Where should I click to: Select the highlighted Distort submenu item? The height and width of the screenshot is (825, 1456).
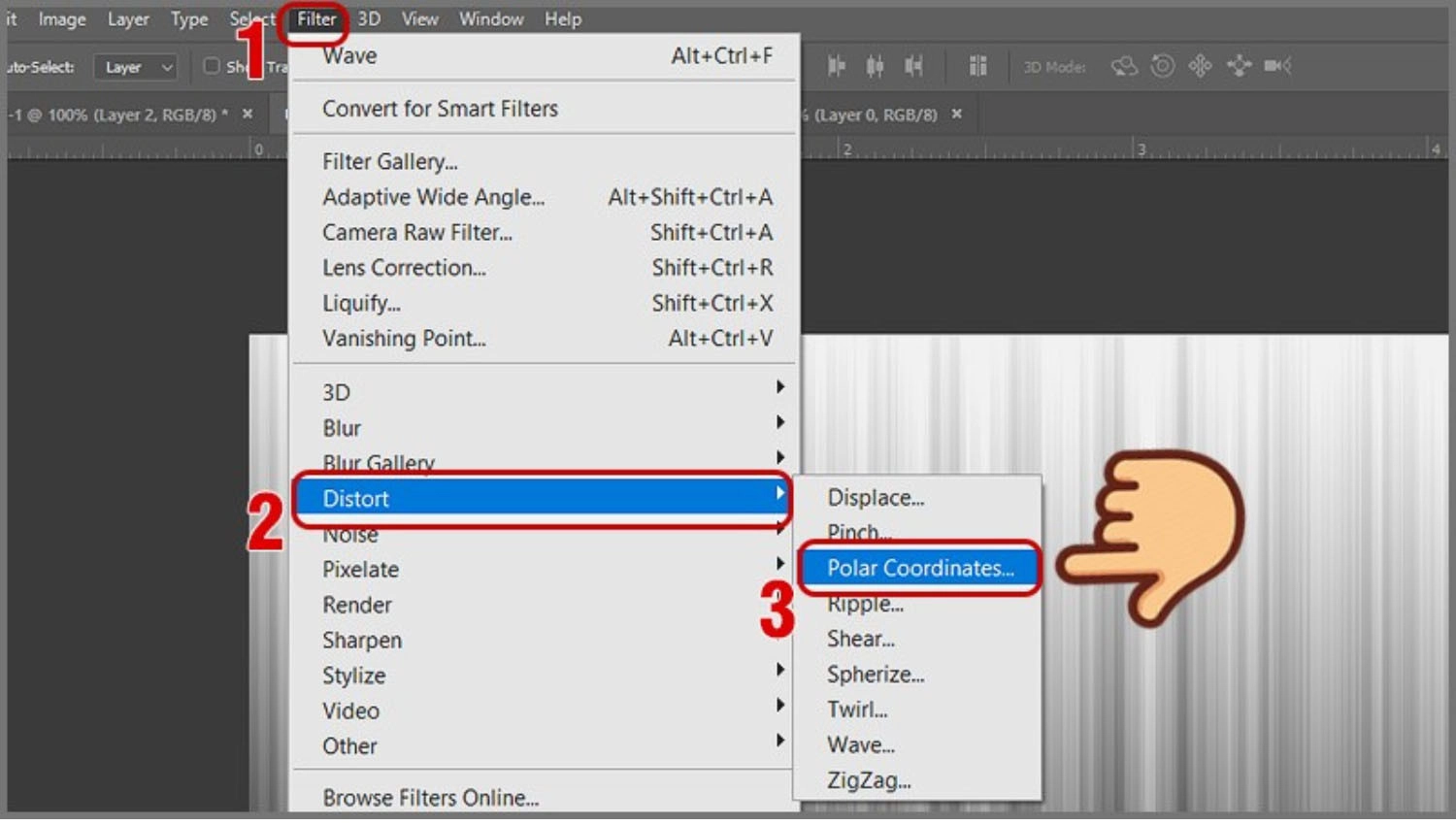pyautogui.click(x=543, y=499)
